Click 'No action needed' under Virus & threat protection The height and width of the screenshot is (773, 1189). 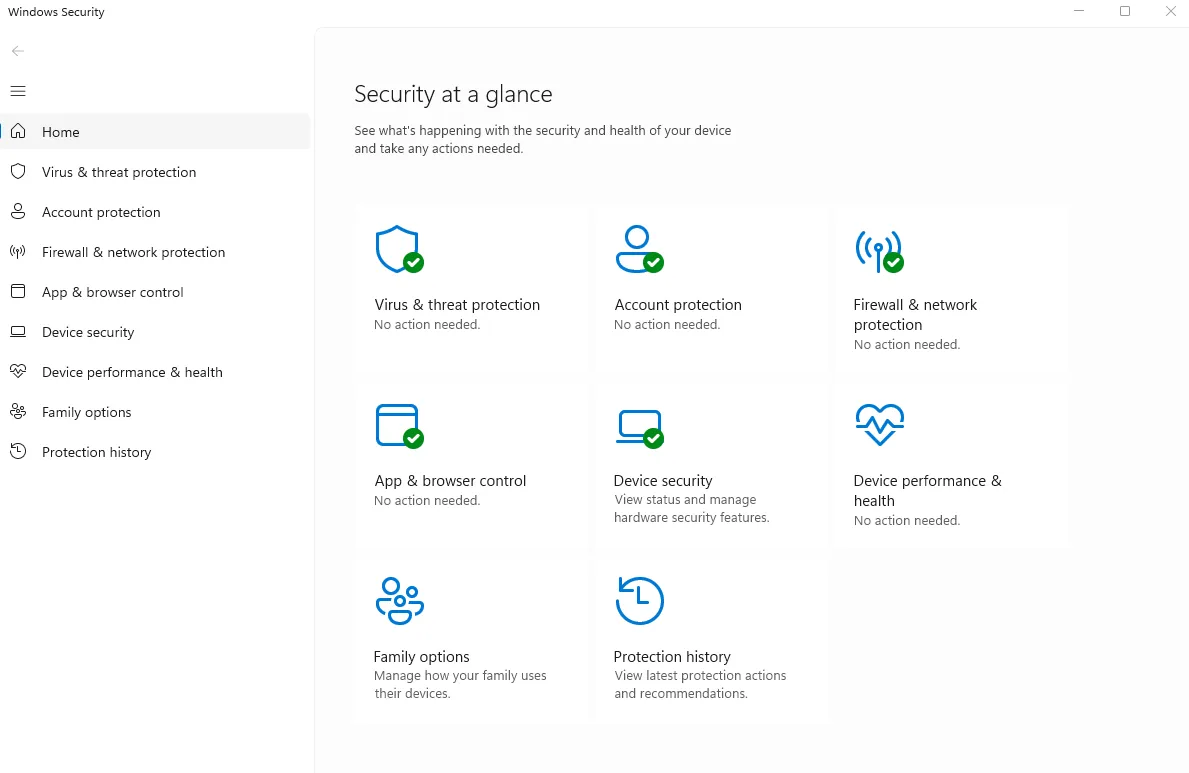(427, 325)
